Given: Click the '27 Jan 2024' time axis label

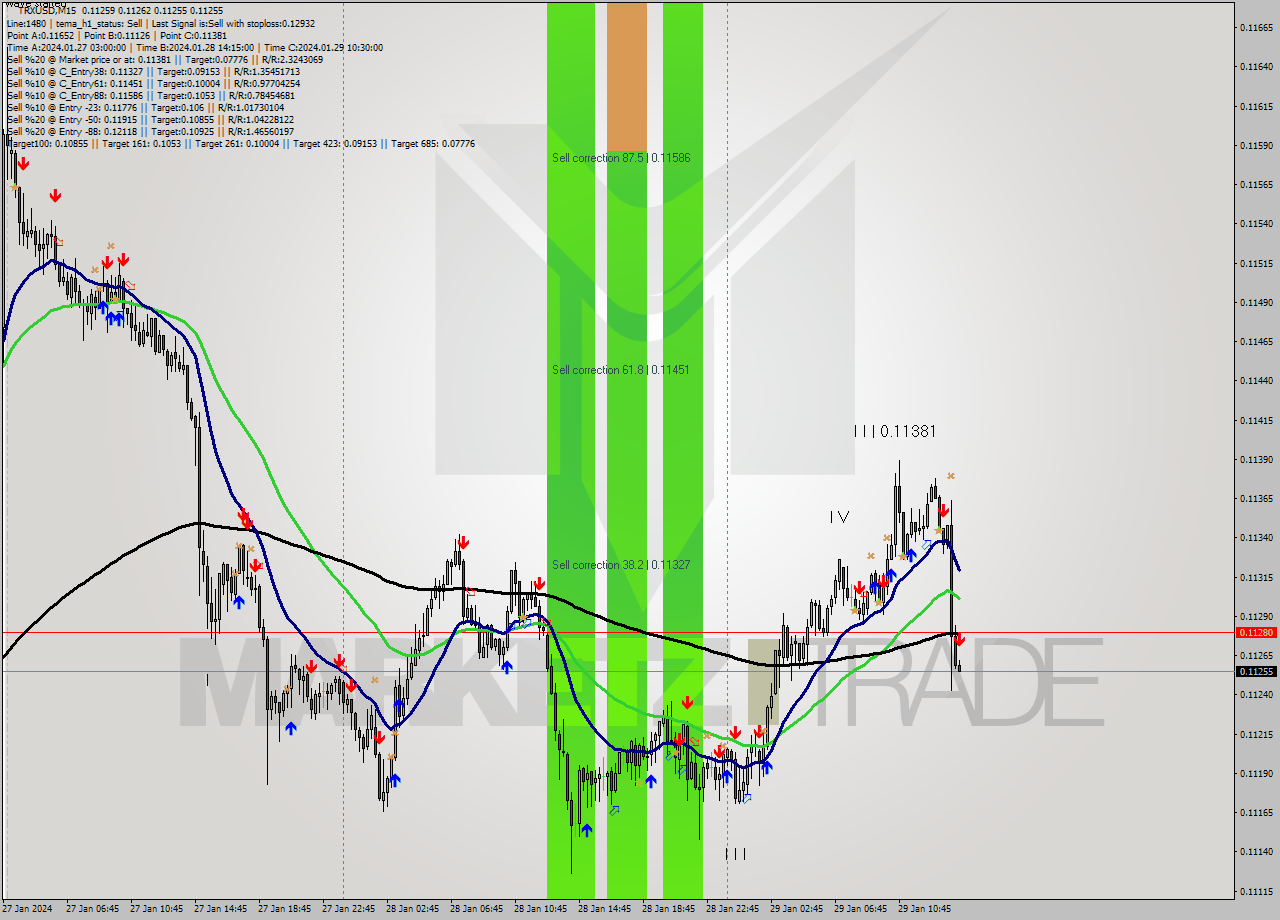Looking at the screenshot, I should coord(27,909).
